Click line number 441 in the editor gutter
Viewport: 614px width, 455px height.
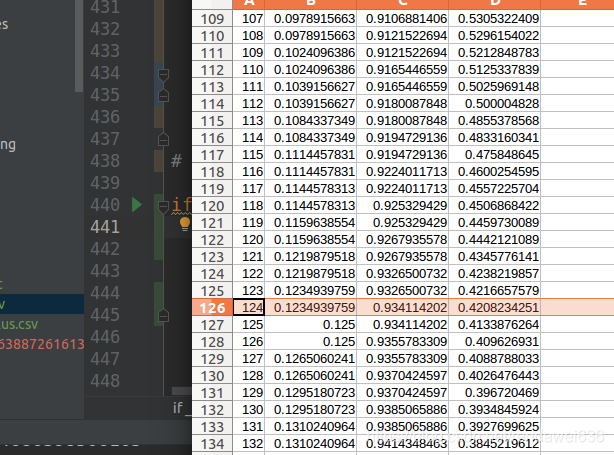105,227
